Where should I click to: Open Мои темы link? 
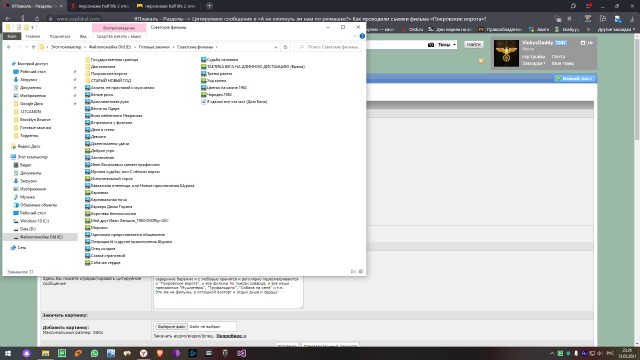[x=563, y=63]
